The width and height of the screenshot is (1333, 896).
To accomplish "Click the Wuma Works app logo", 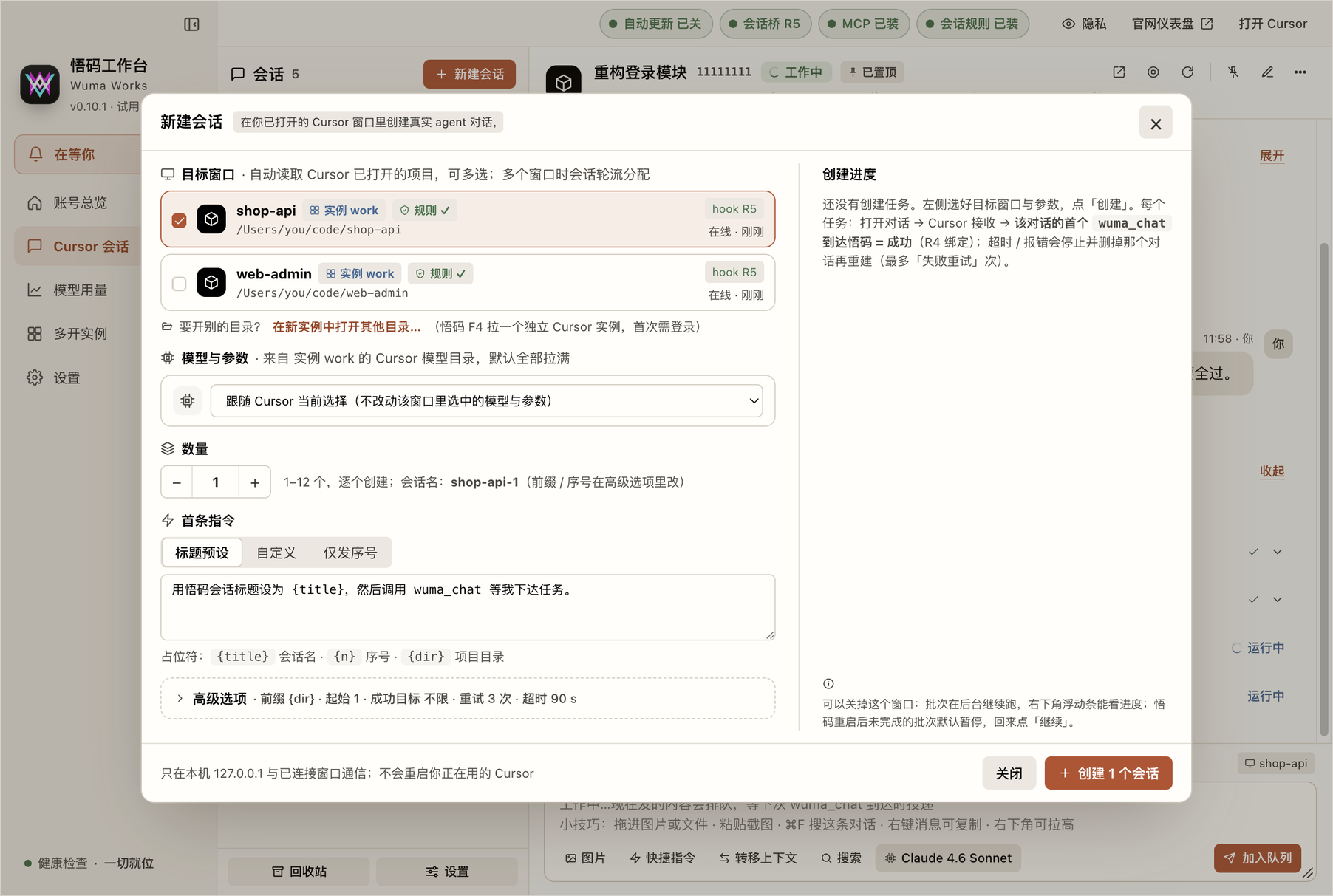I will [x=40, y=85].
